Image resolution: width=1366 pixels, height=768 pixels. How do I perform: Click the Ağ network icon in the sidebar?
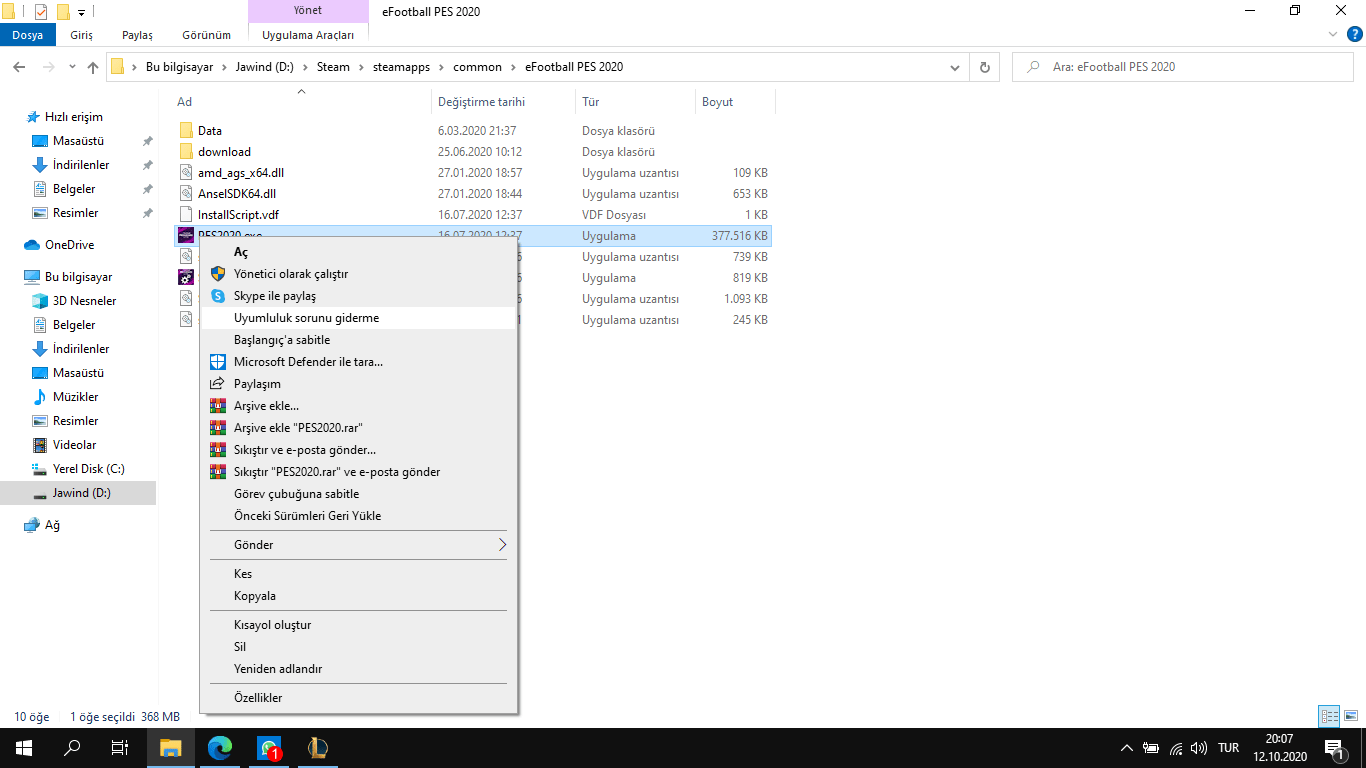tap(32, 525)
